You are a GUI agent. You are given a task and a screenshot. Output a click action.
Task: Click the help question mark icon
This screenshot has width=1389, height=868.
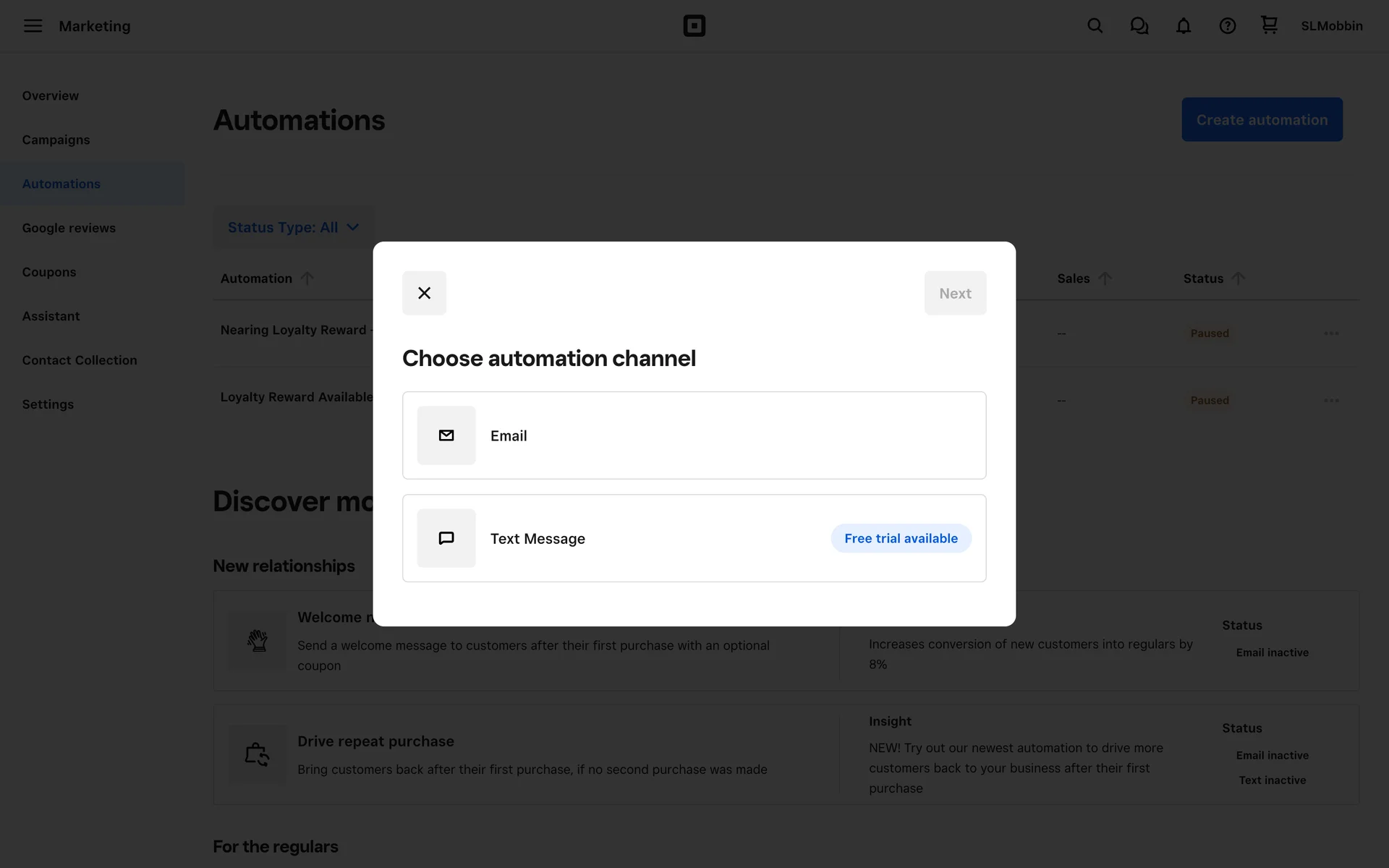[x=1227, y=26]
